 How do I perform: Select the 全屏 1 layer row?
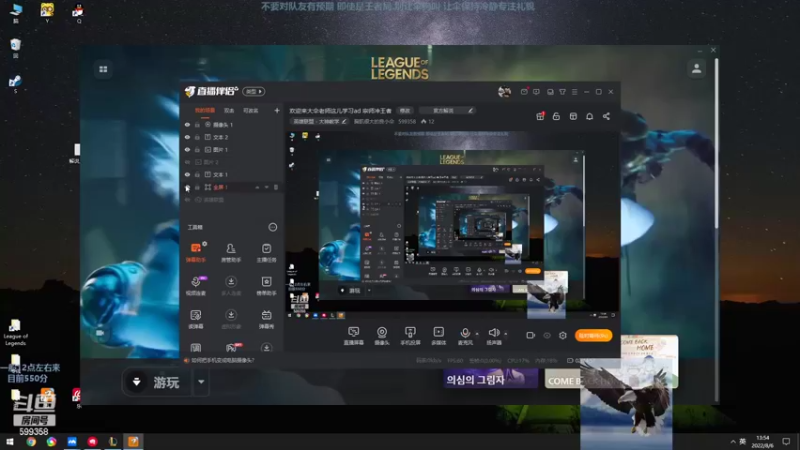pyautogui.click(x=232, y=187)
